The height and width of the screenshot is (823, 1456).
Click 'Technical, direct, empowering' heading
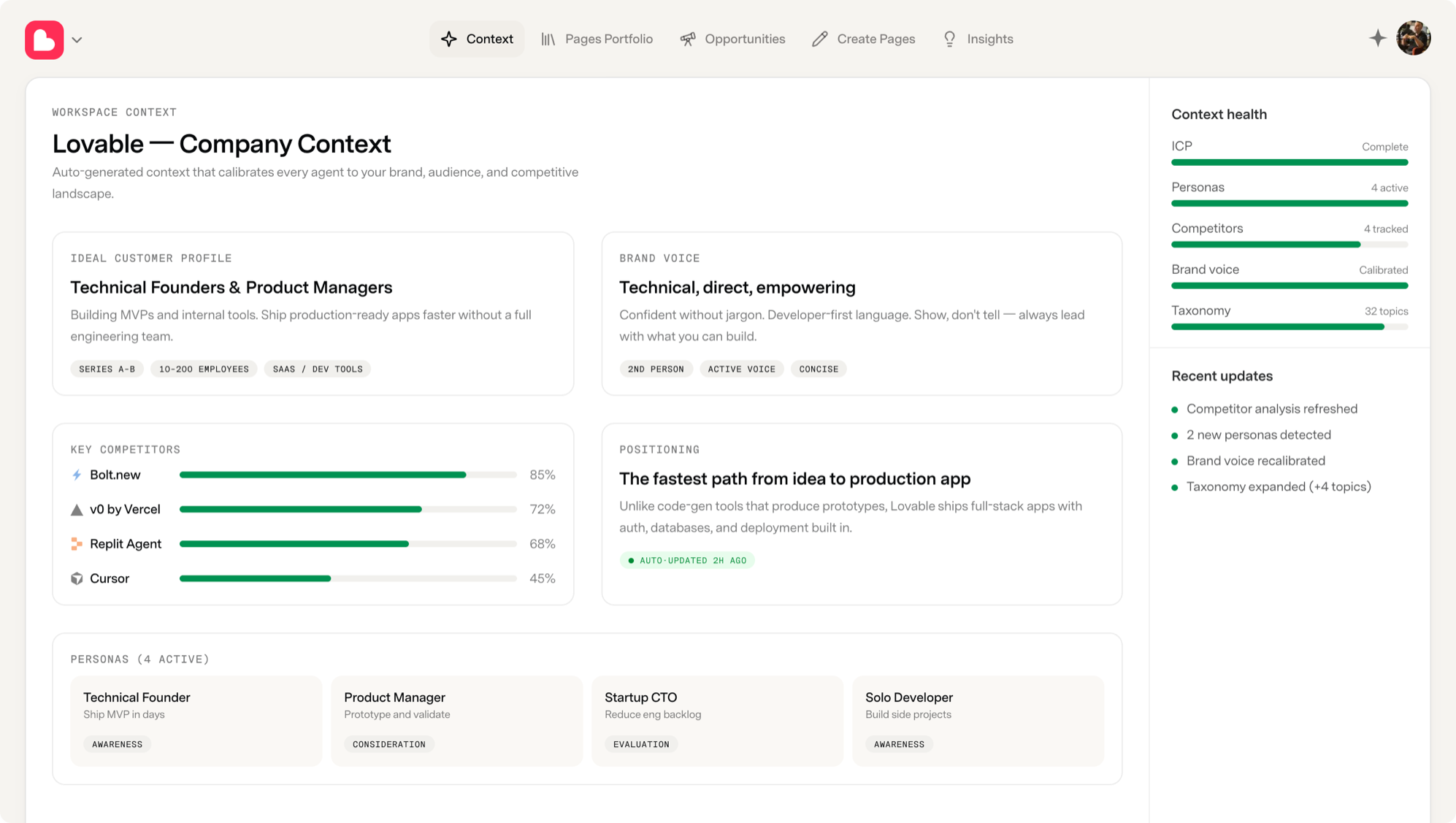(737, 288)
